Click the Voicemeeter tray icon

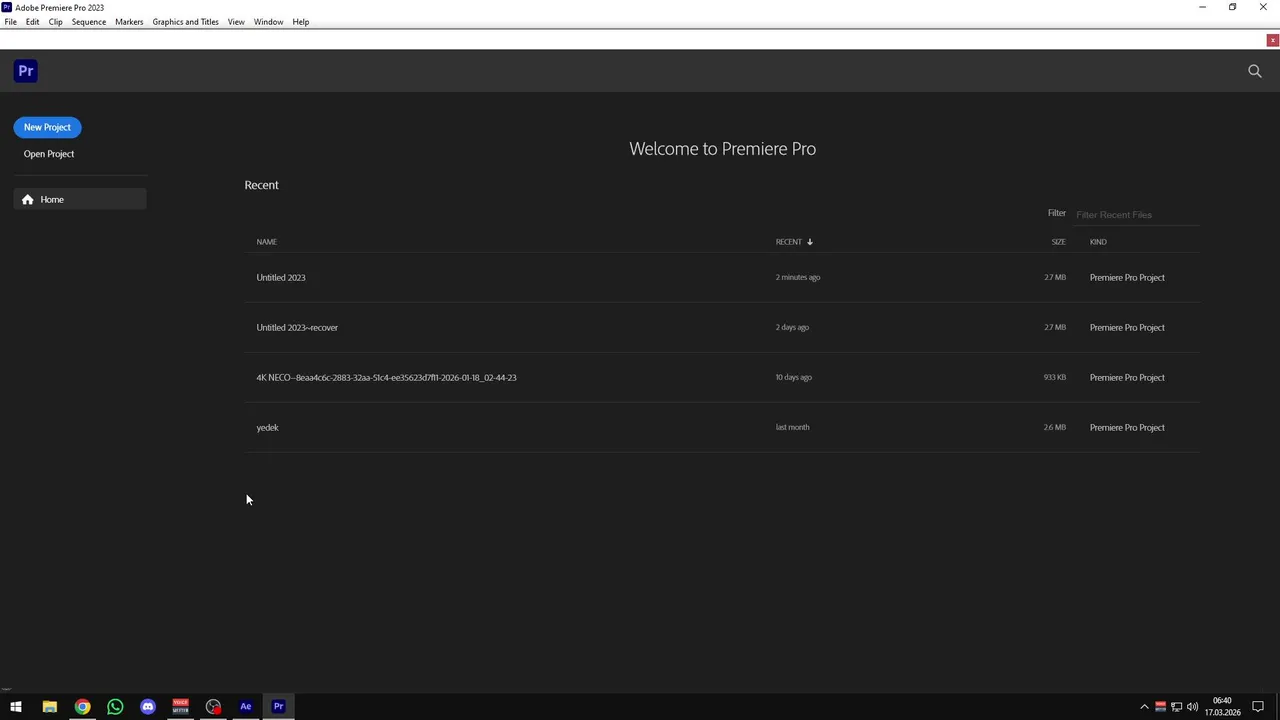point(1160,707)
